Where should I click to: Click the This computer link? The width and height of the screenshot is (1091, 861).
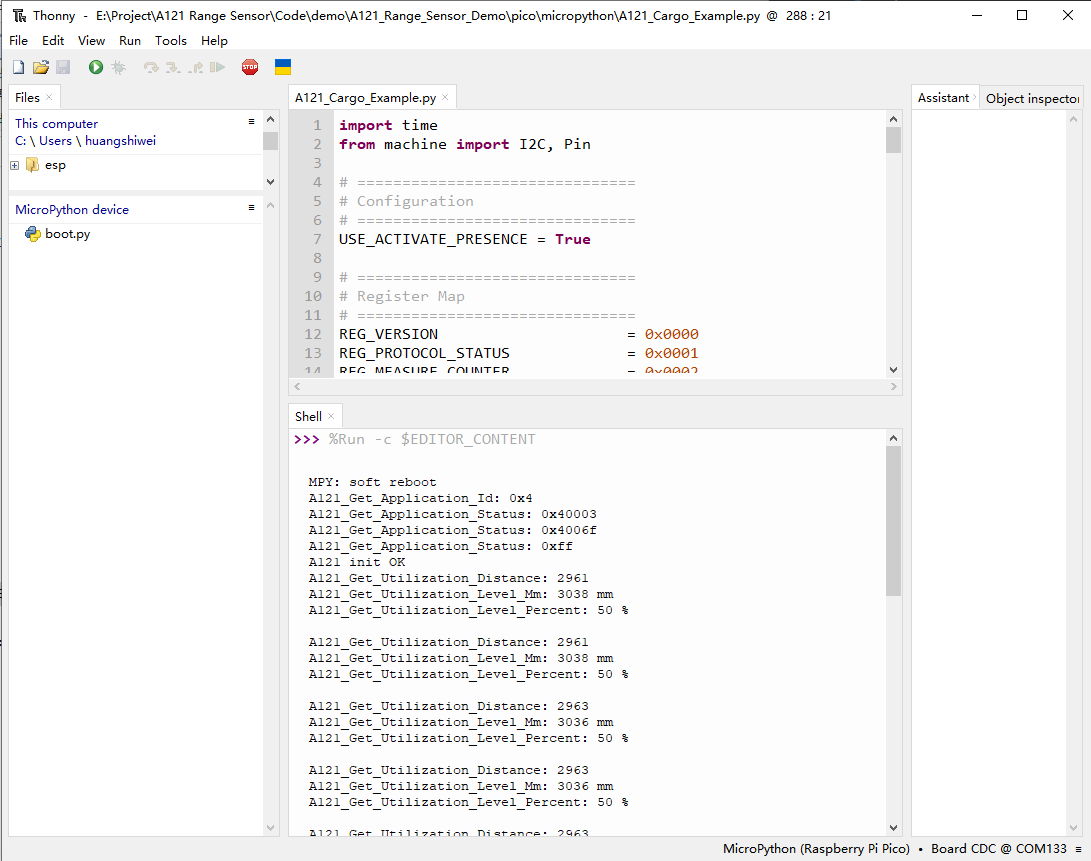point(56,123)
